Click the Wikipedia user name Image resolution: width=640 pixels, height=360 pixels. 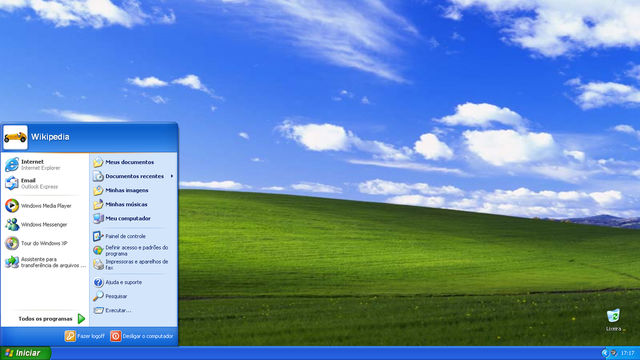point(50,137)
